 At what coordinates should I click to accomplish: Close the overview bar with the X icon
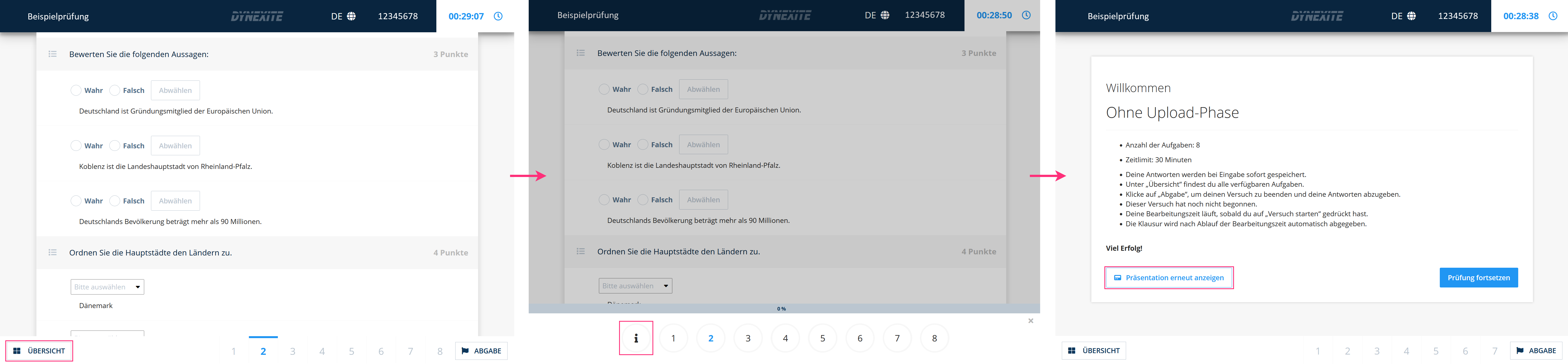pyautogui.click(x=1030, y=321)
